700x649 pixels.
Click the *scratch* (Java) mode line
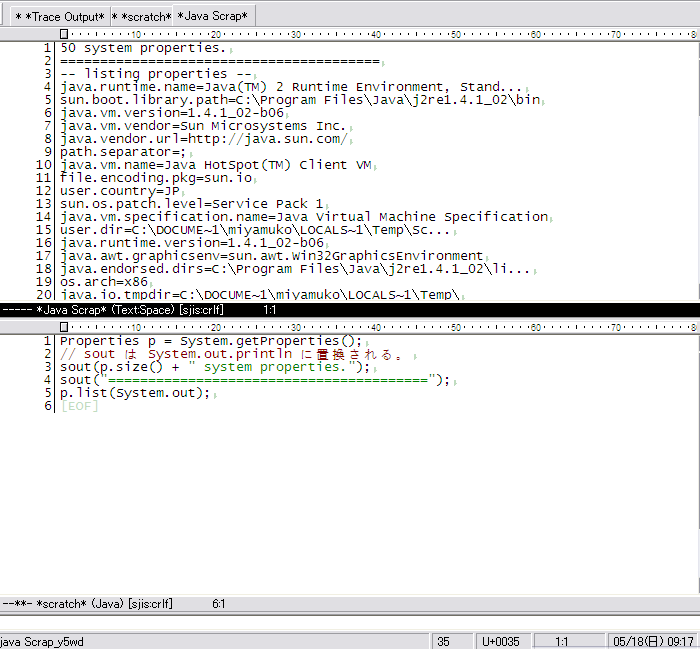point(350,604)
